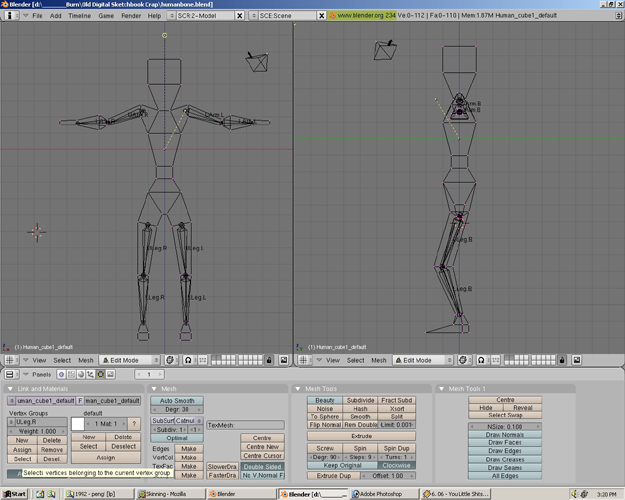Click the Rem Doubles button
625x500 pixels.
(360, 425)
